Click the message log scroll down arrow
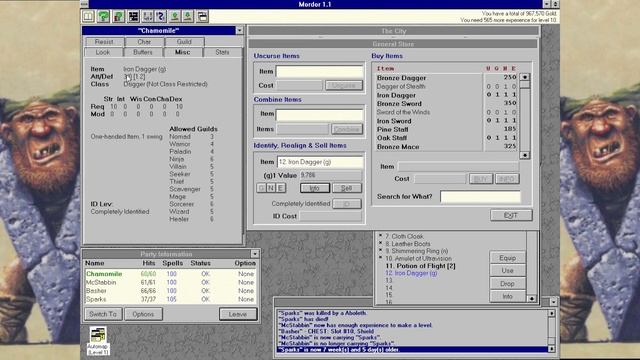 pos(551,349)
